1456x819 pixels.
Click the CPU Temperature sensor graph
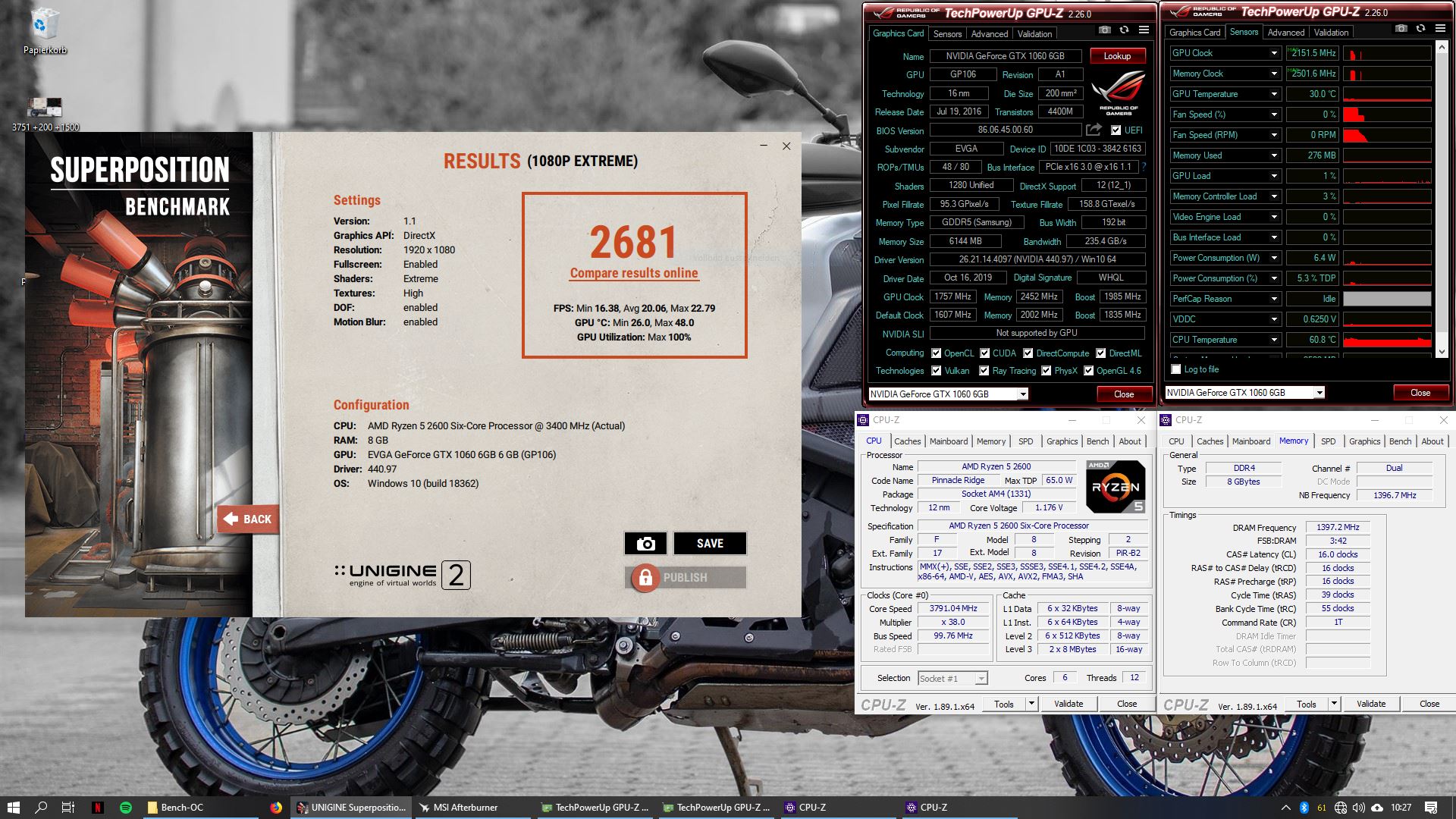pos(1387,340)
